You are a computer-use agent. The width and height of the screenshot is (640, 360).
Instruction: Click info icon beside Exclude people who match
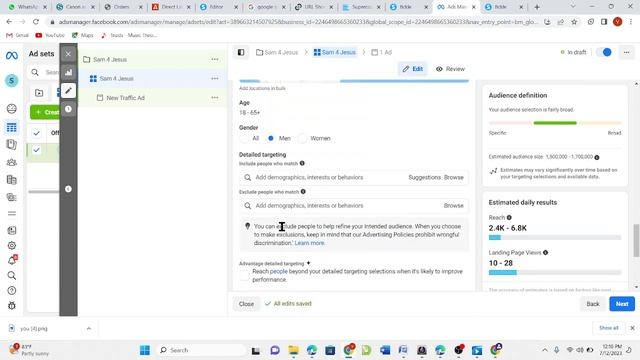click(x=303, y=191)
